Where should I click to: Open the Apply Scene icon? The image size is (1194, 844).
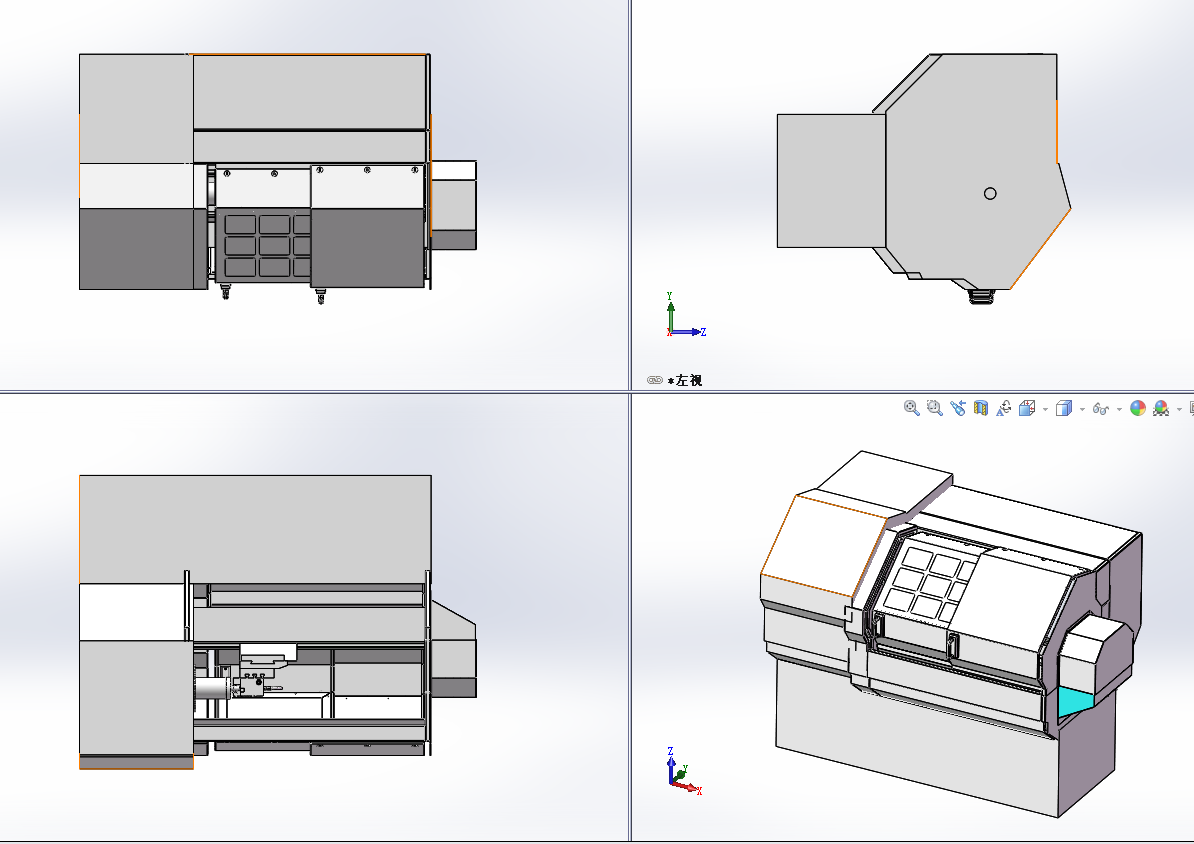coord(1161,408)
